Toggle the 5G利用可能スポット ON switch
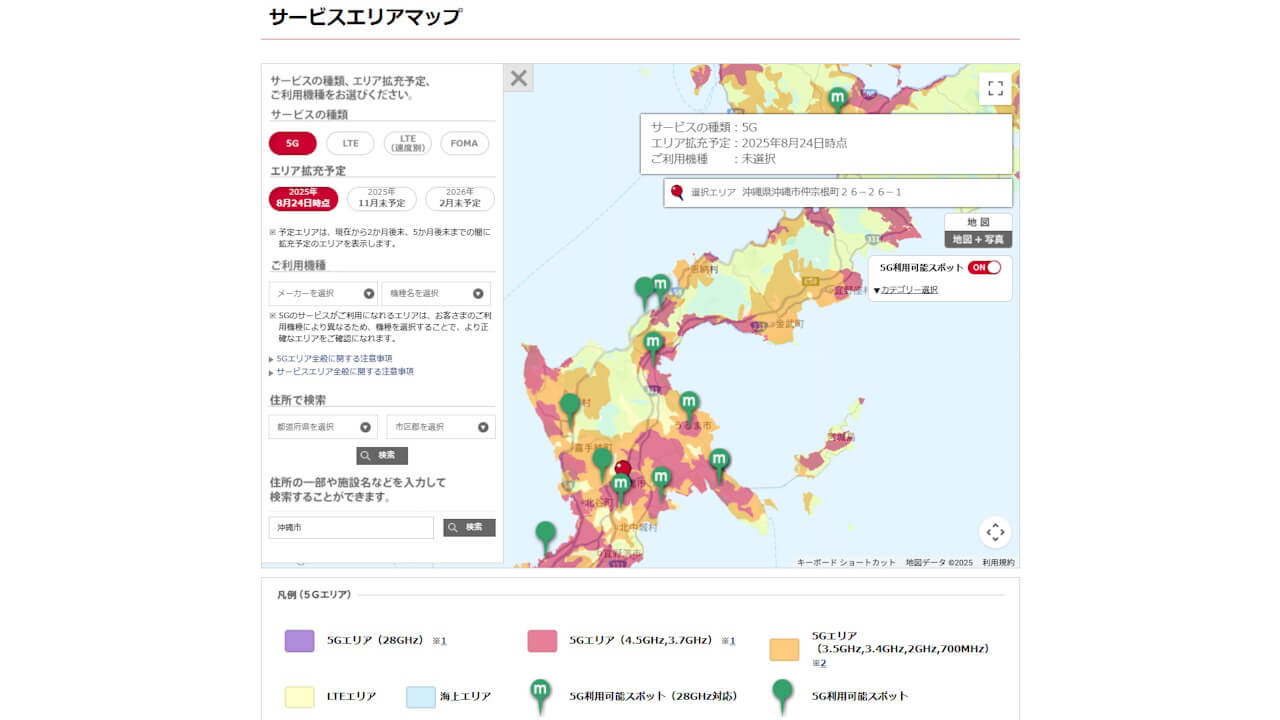Screen dimensions: 1280x720 tap(984, 268)
